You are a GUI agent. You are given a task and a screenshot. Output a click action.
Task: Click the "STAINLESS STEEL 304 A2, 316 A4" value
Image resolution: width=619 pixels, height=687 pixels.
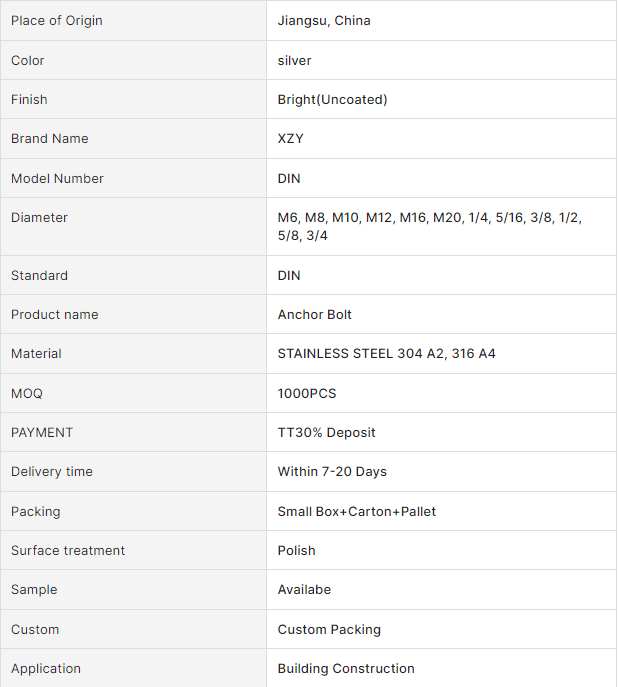(386, 354)
